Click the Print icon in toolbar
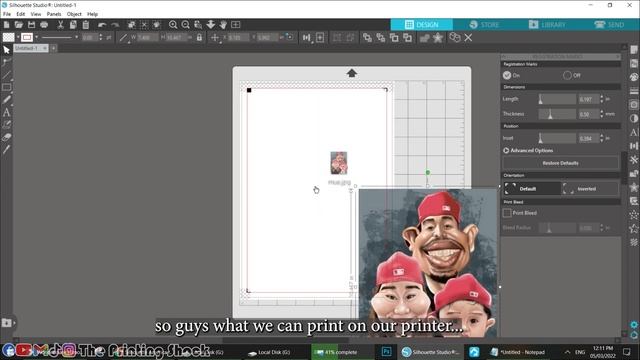Screen dimensions: 640x360 [x=44, y=25]
